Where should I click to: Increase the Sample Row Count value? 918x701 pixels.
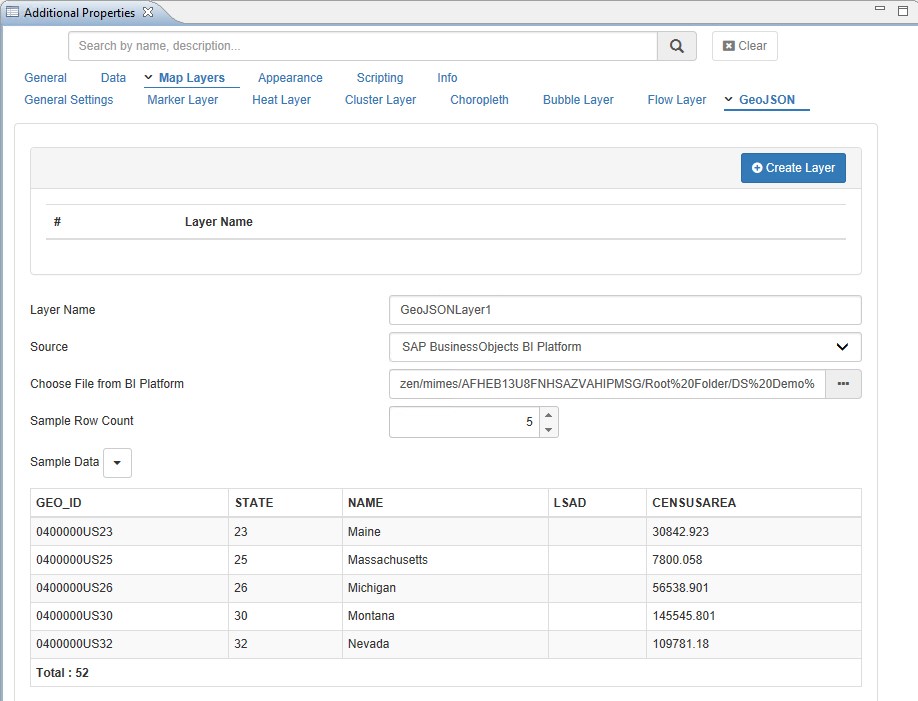tap(548, 414)
